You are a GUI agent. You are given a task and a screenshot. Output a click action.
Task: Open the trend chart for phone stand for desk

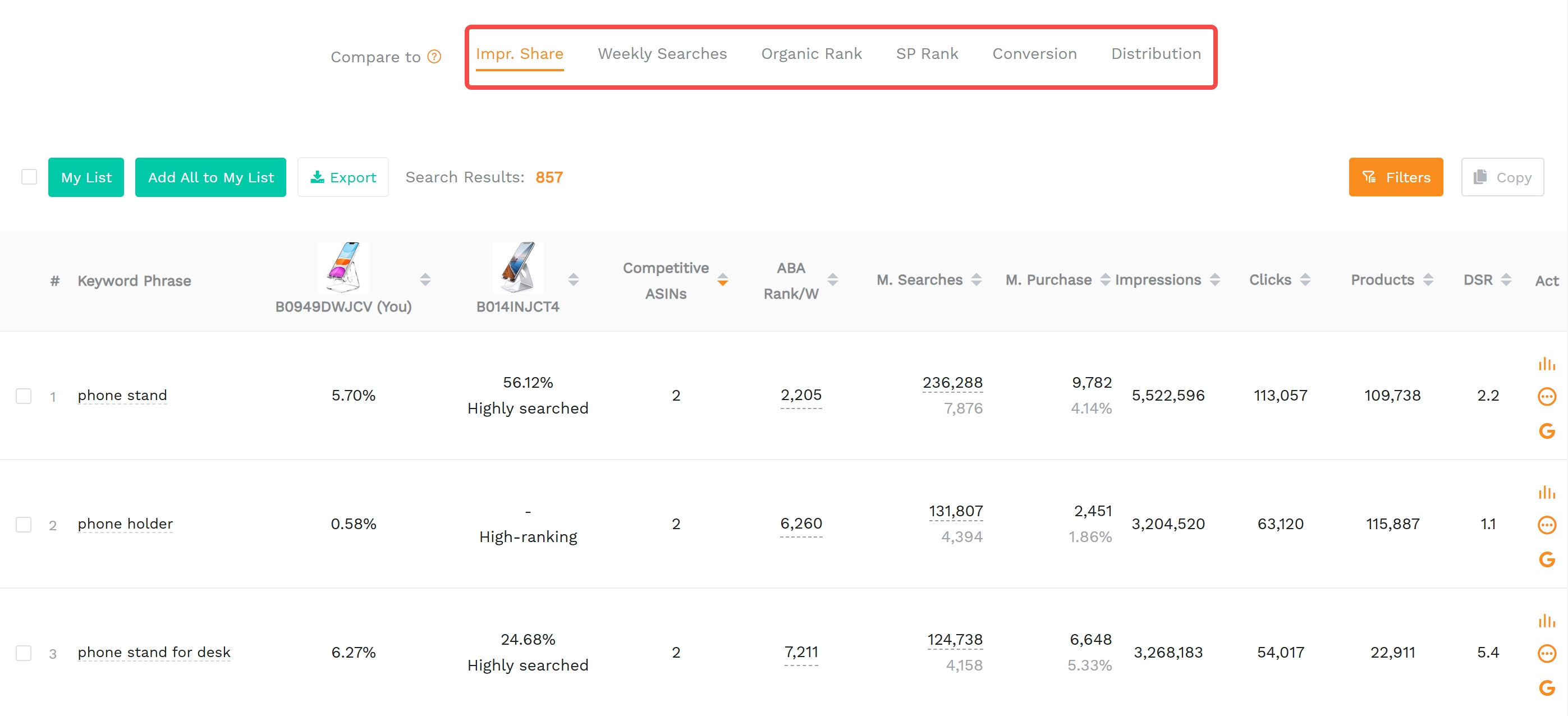(x=1548, y=620)
